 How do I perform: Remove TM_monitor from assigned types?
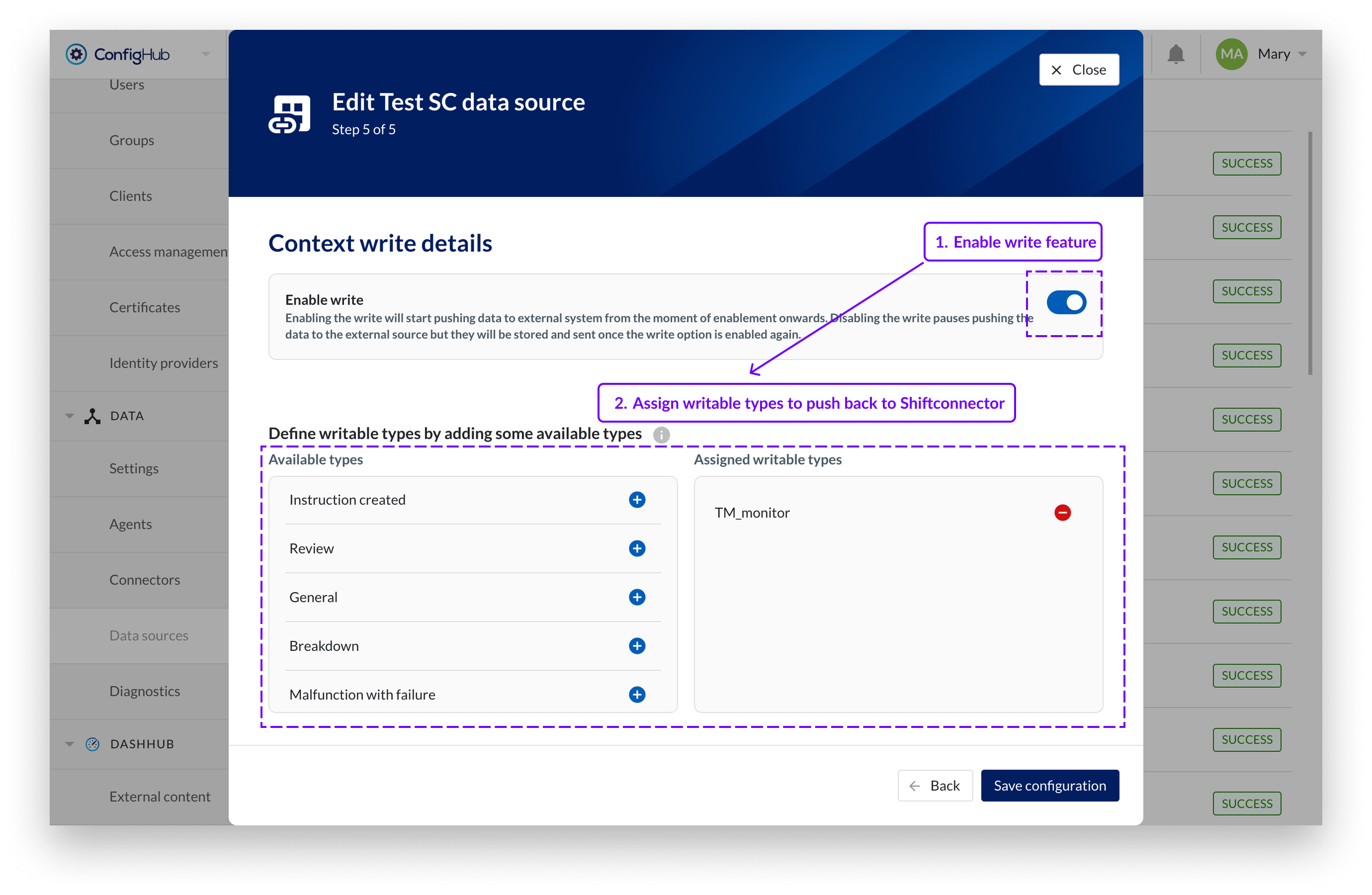1062,512
